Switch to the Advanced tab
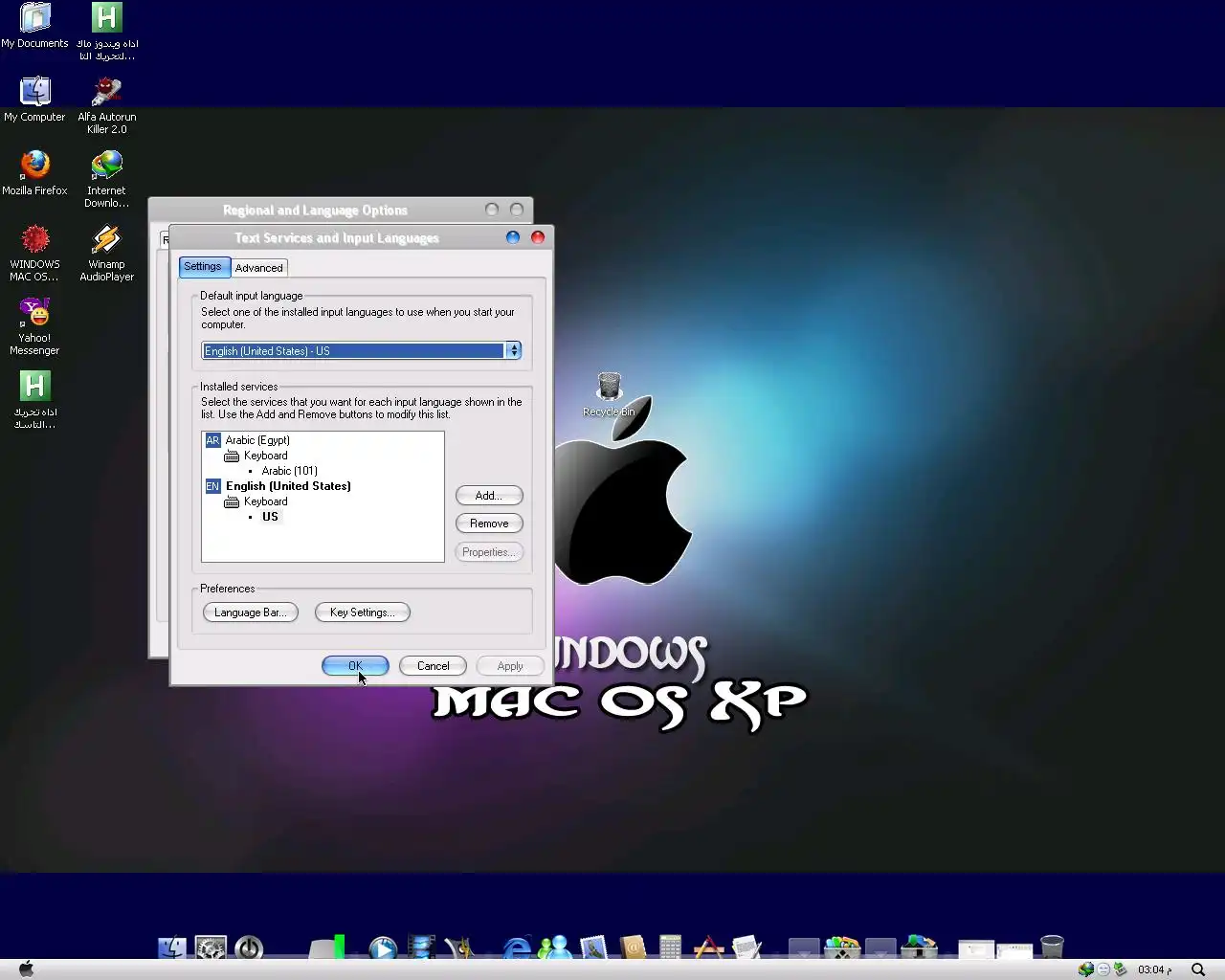The height and width of the screenshot is (980, 1225). coord(258,268)
